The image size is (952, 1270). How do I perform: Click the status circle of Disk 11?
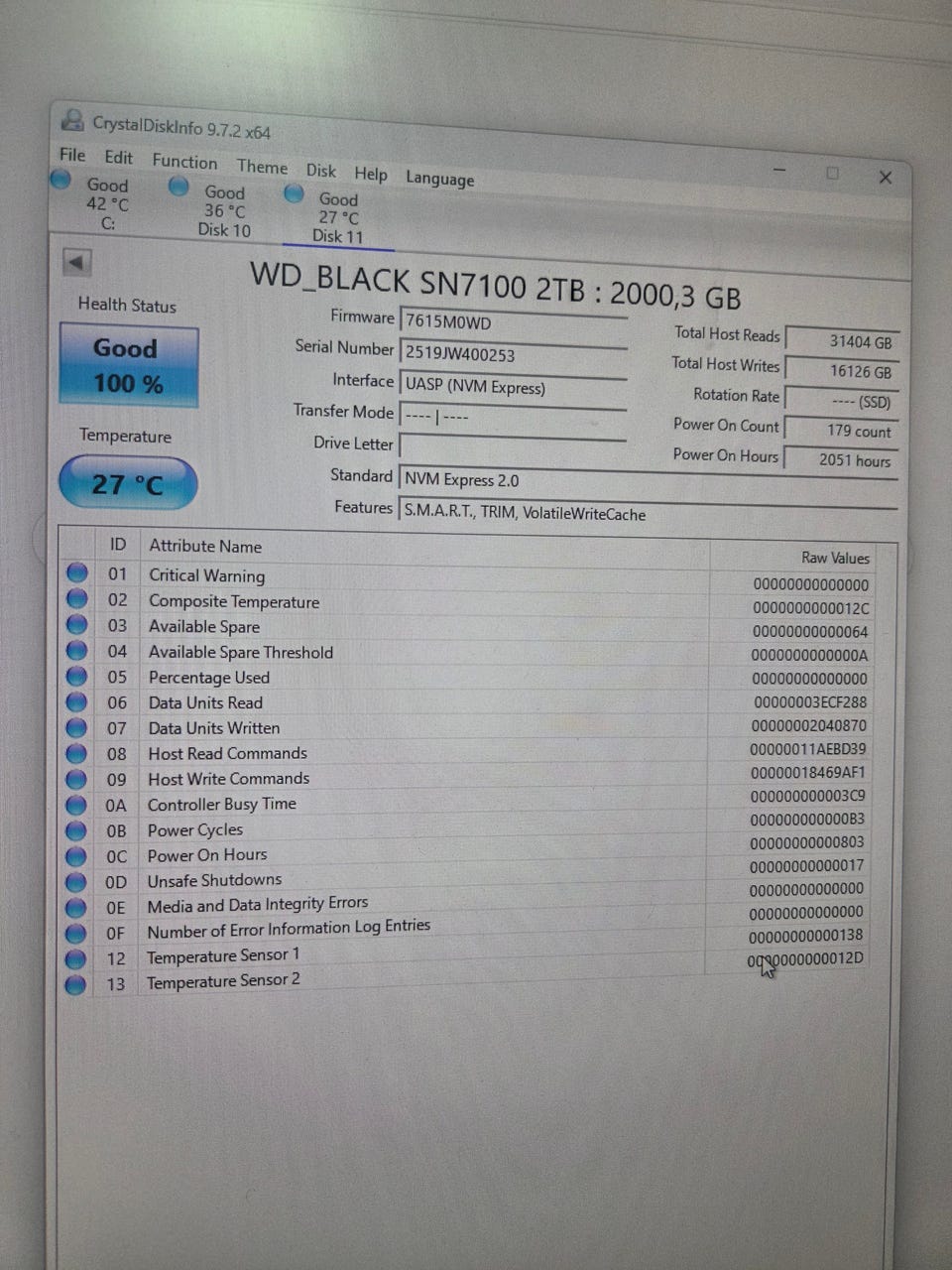pos(294,193)
